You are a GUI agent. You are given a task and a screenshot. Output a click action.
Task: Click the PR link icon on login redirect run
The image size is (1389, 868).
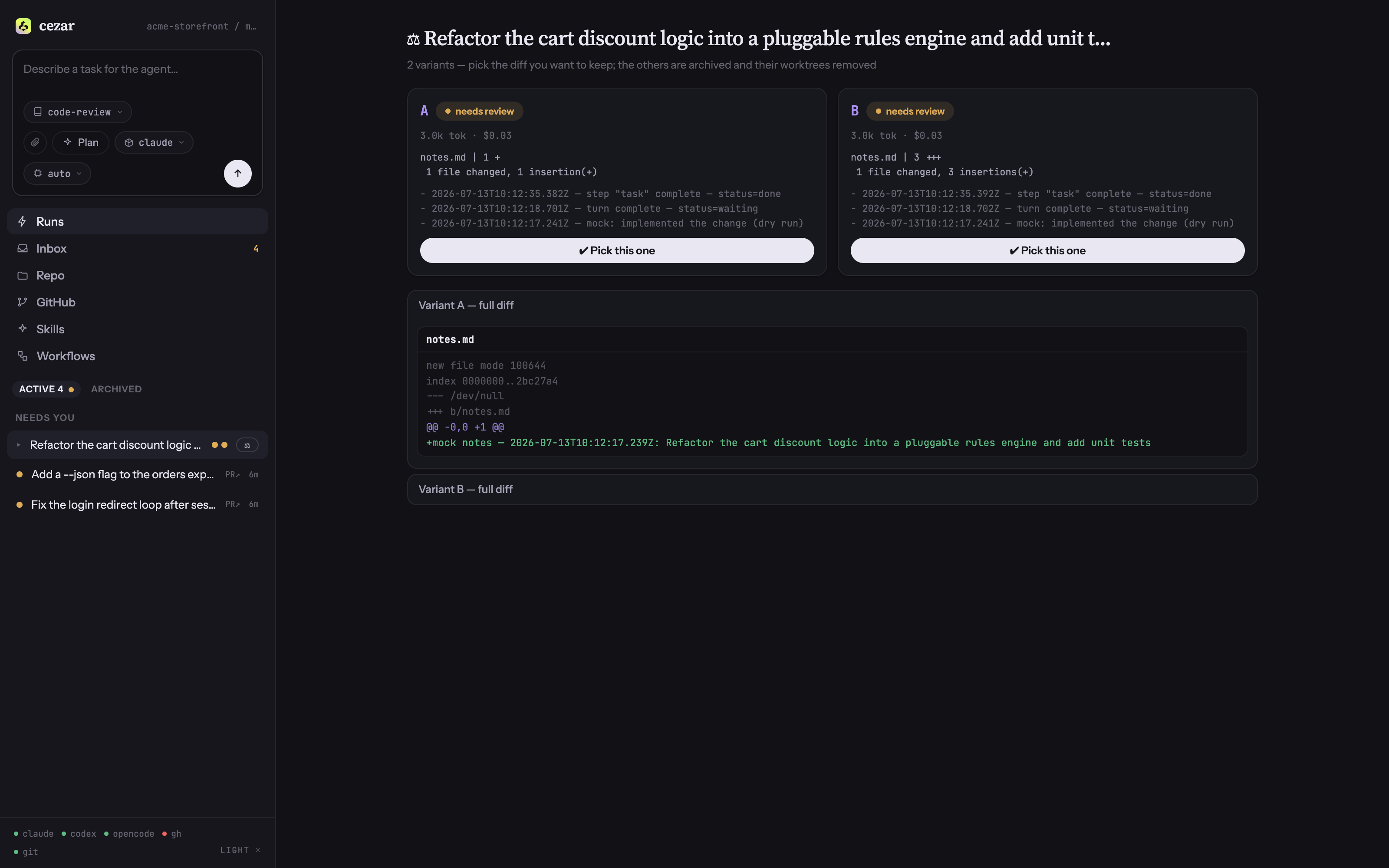point(233,504)
